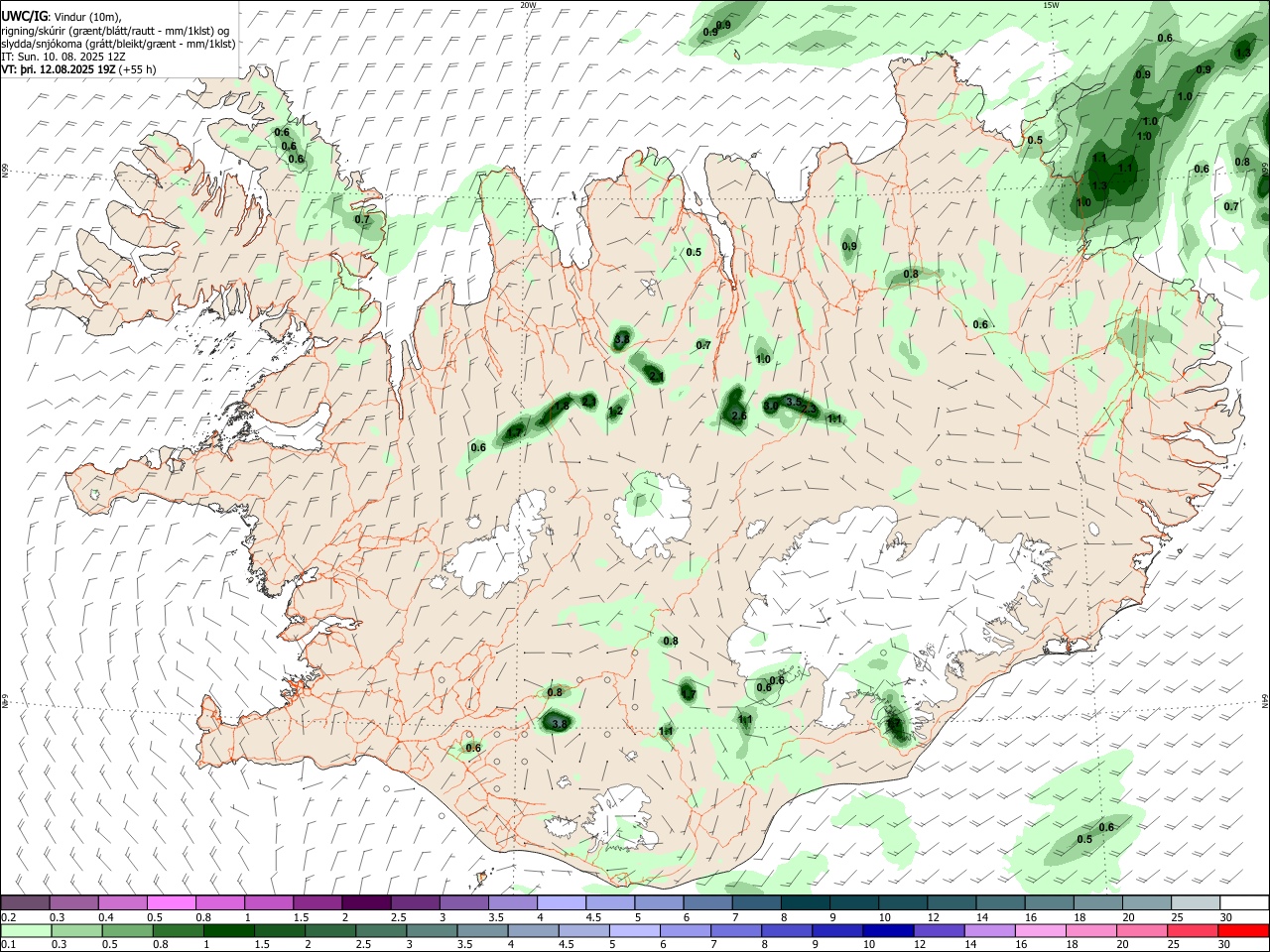This screenshot has height=952, width=1270.
Task: Select upper-scale darkest purple swatch between 2 and 2.5
Action: tap(365, 903)
